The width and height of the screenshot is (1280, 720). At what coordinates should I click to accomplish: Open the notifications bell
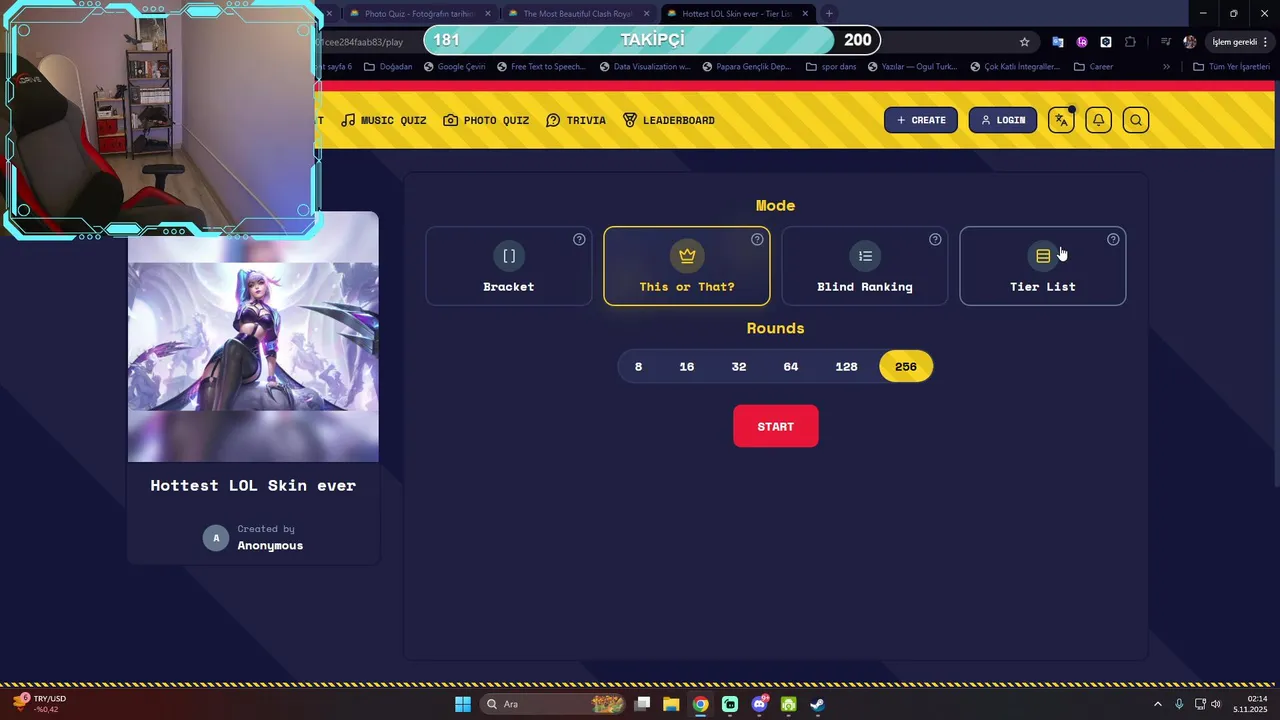(1098, 120)
